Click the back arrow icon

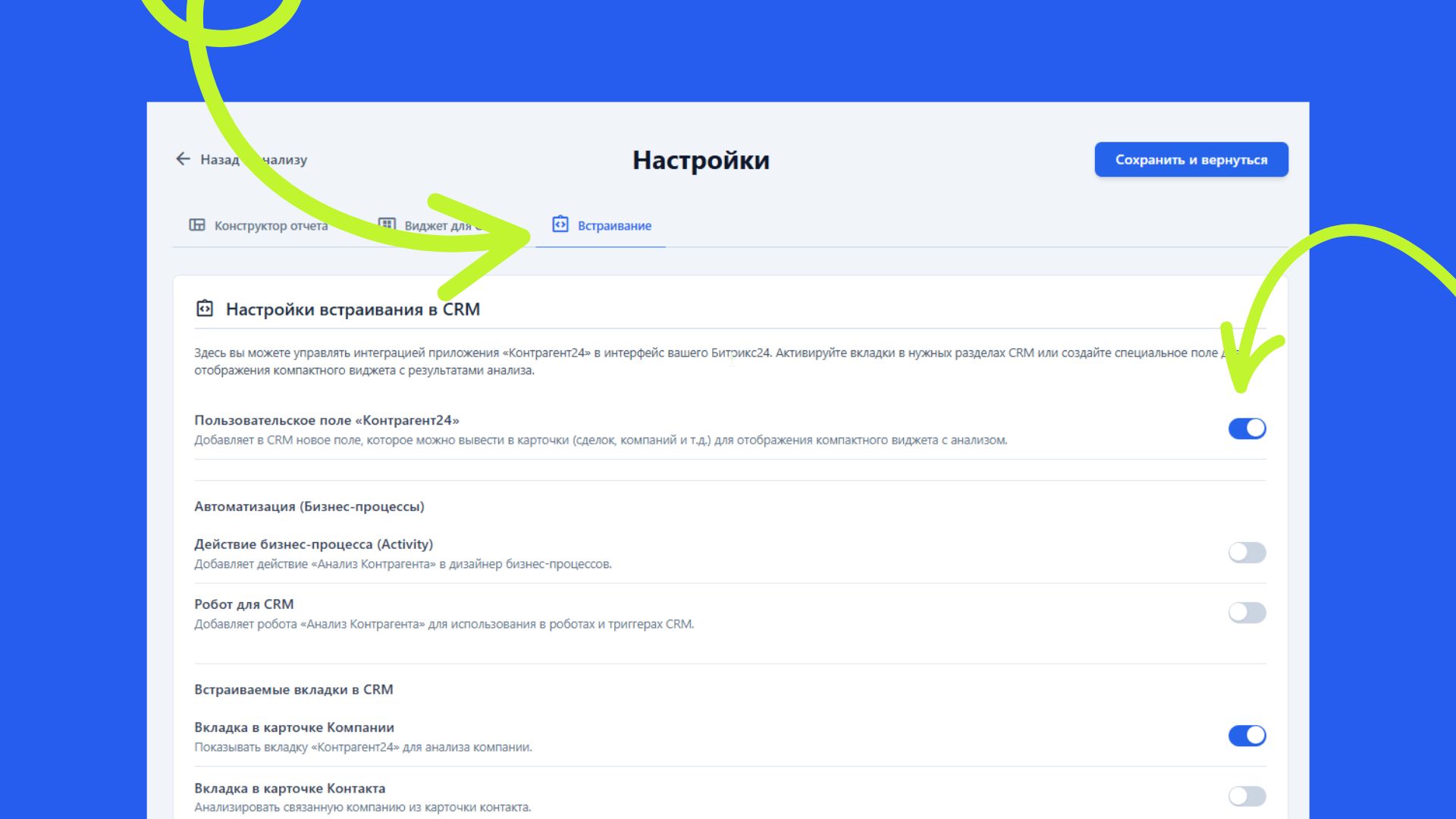[x=183, y=158]
